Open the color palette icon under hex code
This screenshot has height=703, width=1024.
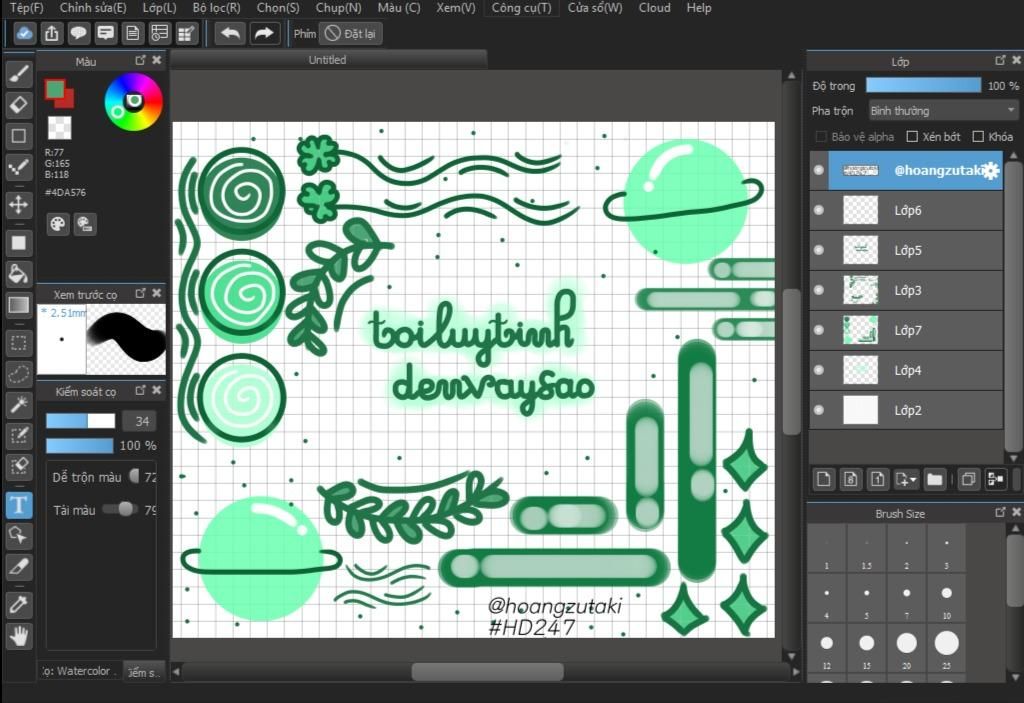57,224
